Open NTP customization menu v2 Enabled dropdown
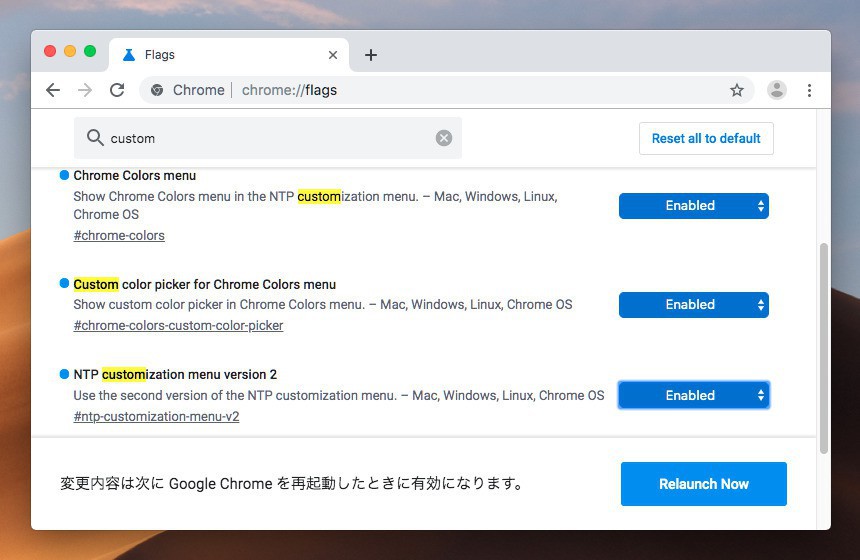860x560 pixels. coord(694,395)
